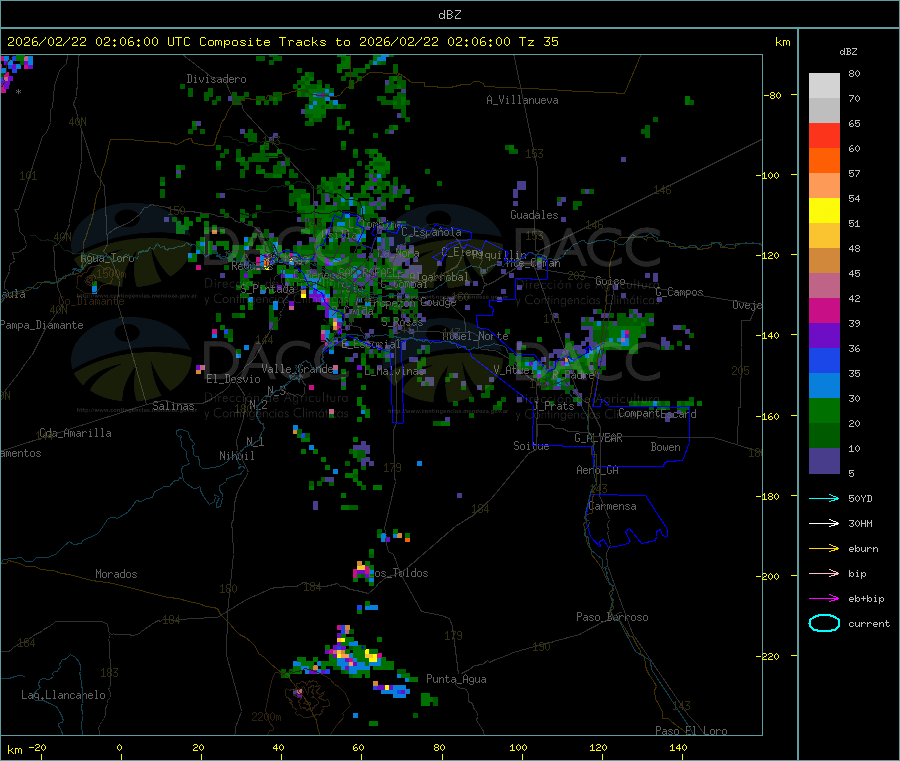Click the Guadales map label
900x761 pixels.
pyautogui.click(x=534, y=215)
